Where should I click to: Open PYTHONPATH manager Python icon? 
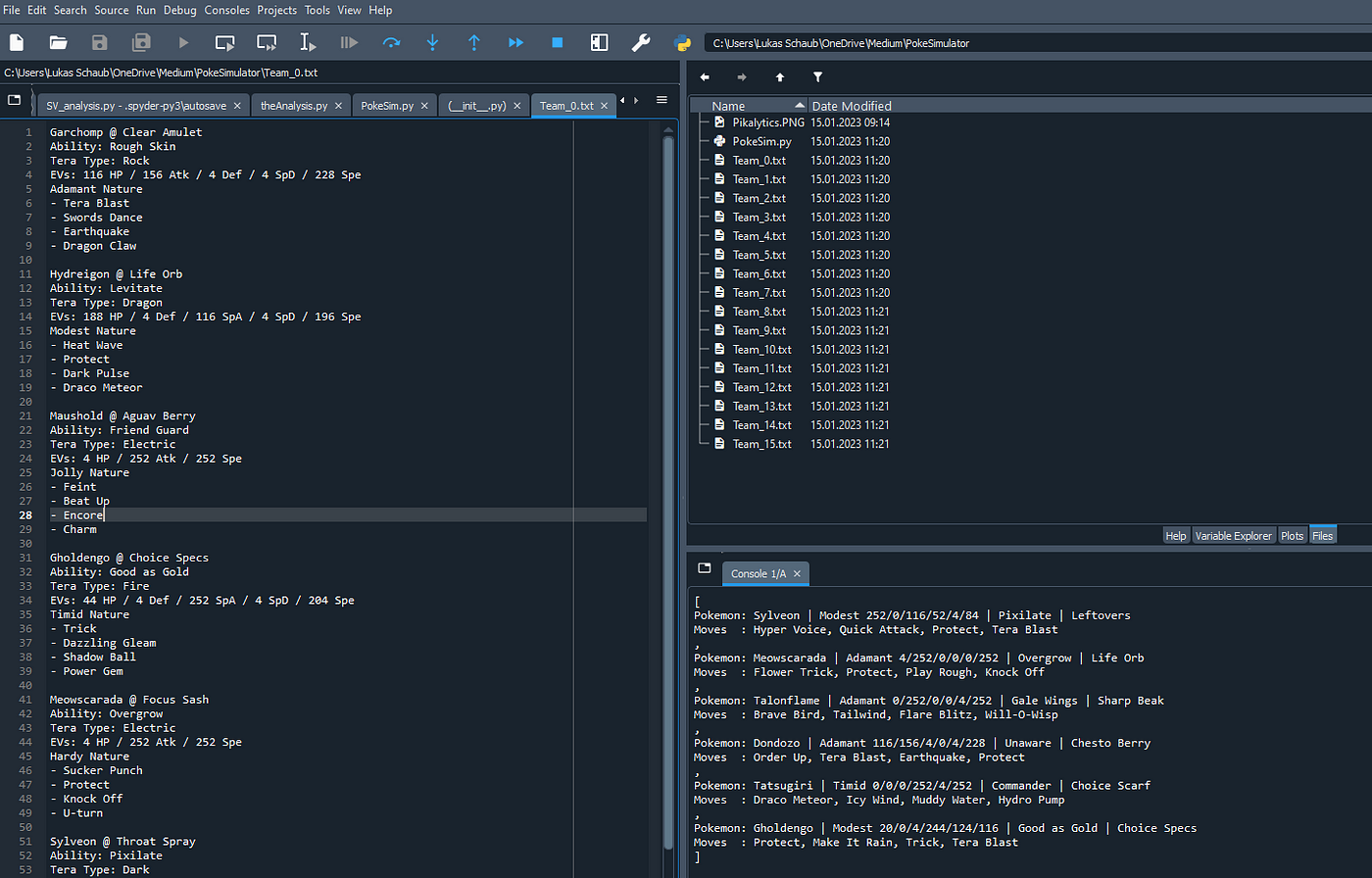tap(682, 42)
